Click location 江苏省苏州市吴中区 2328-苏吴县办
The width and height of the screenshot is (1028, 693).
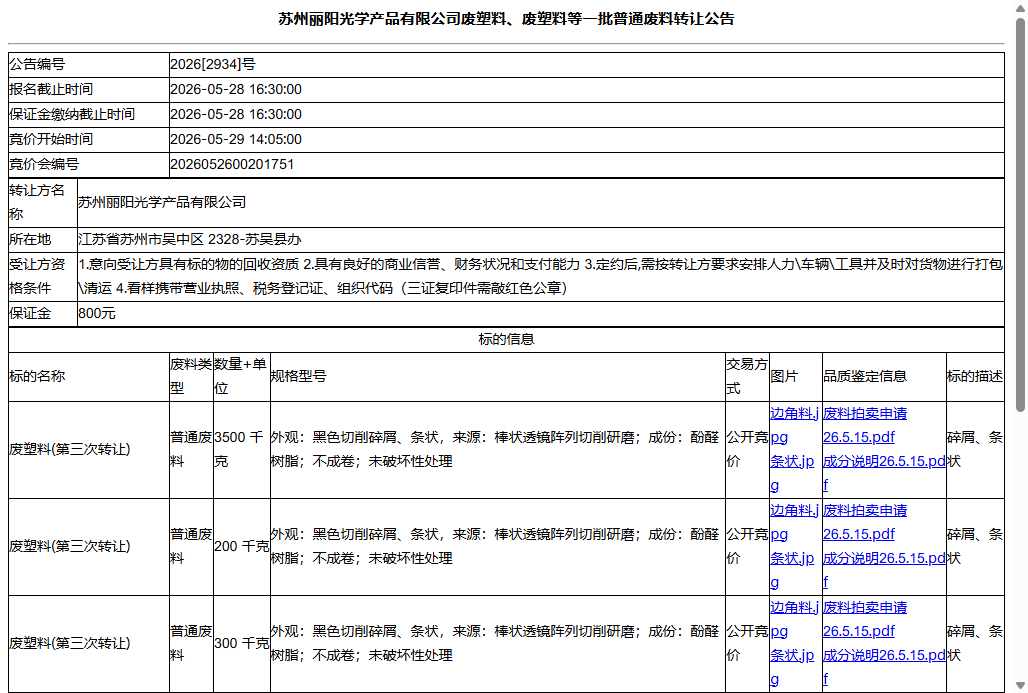click(190, 239)
